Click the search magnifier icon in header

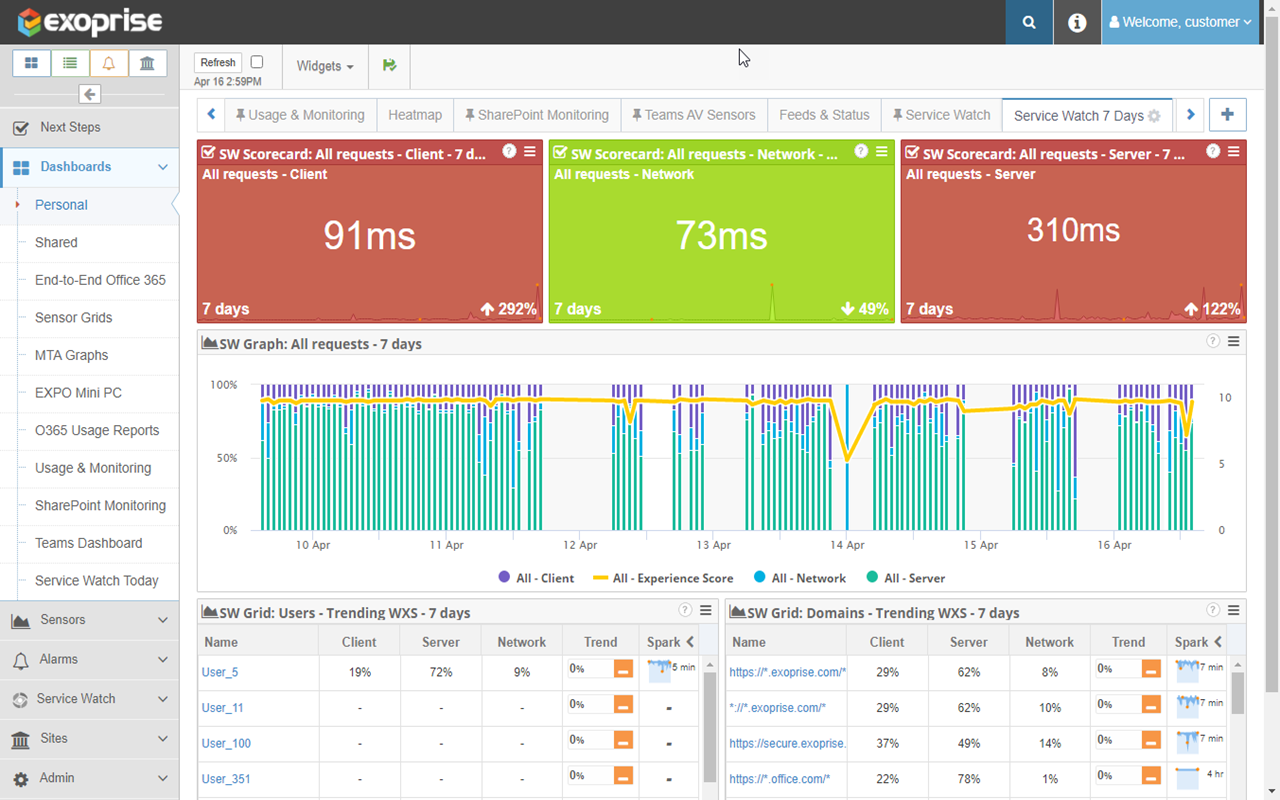click(1029, 22)
